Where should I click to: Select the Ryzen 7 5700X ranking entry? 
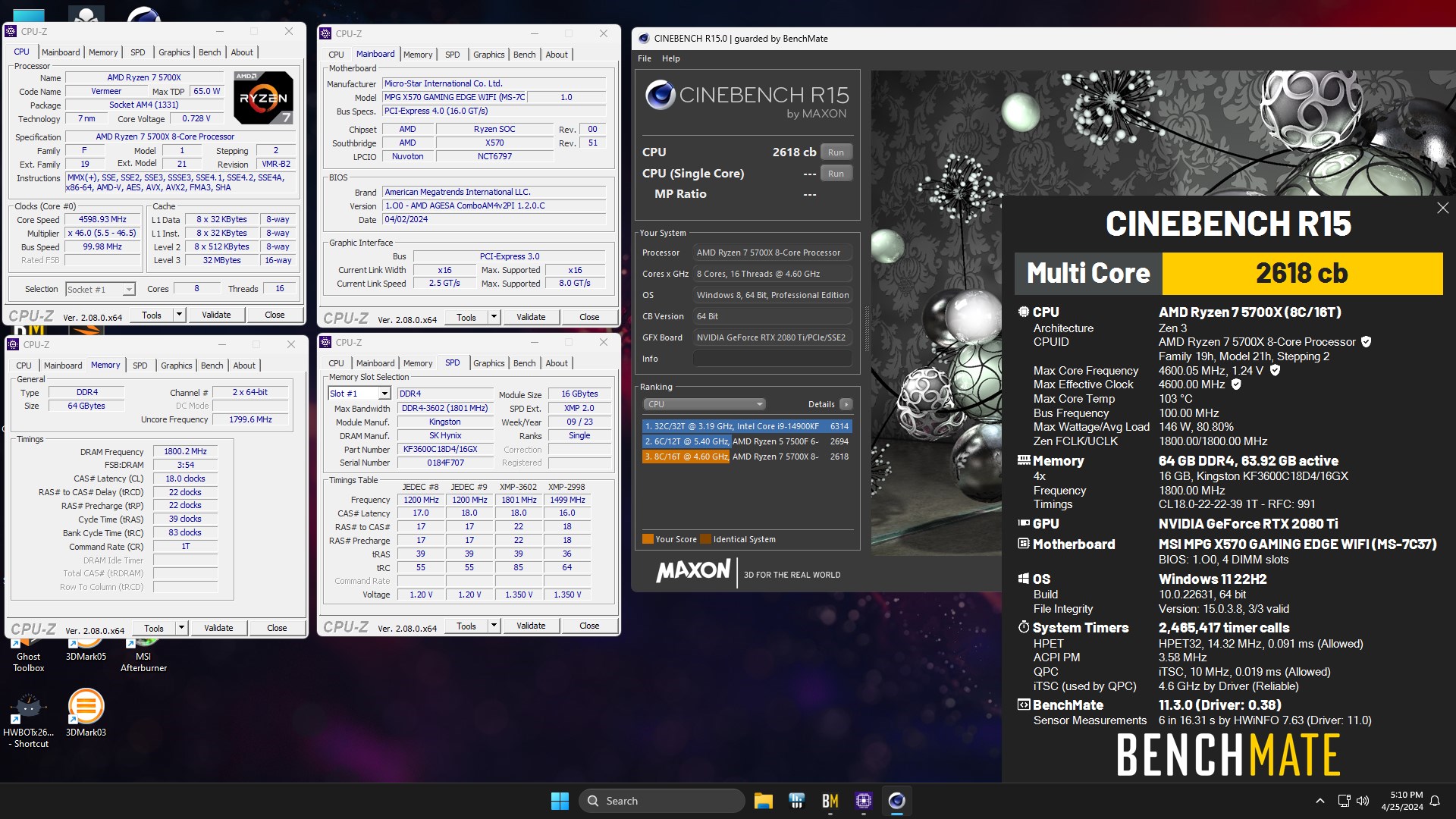point(747,457)
